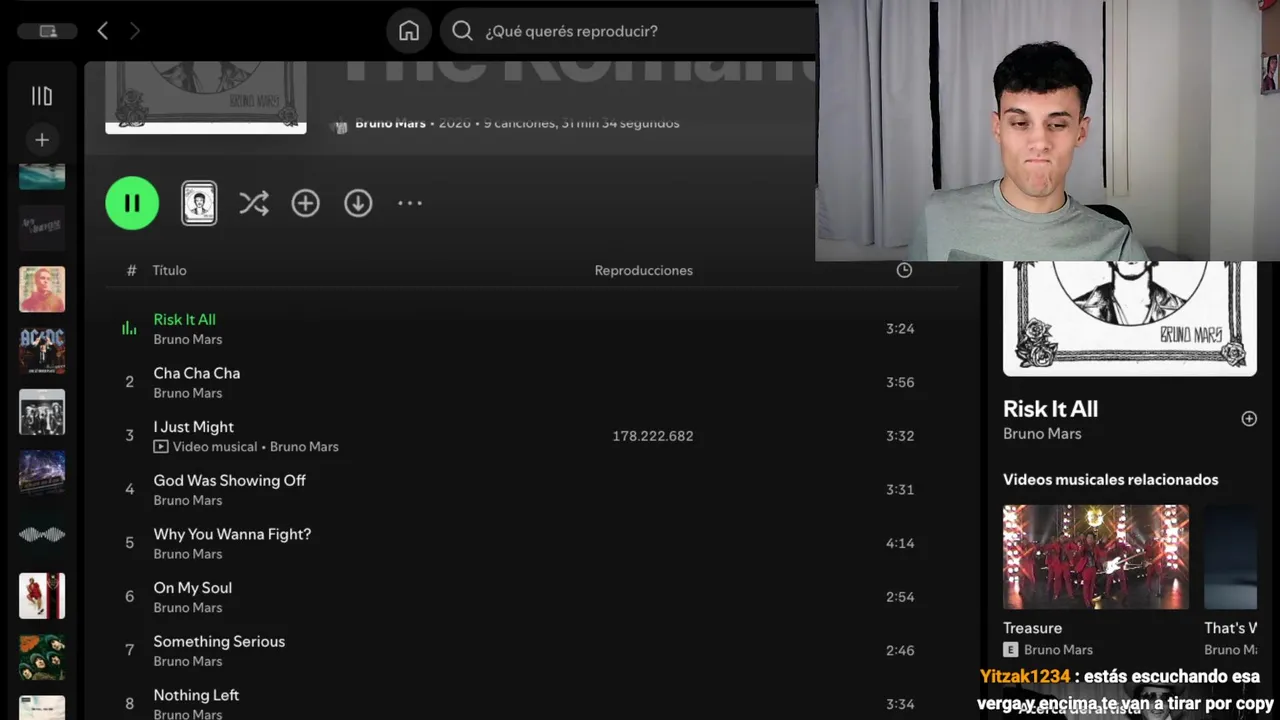Image resolution: width=1280 pixels, height=720 pixels.
Task: Open the album cover preview next to pause
Action: point(199,203)
